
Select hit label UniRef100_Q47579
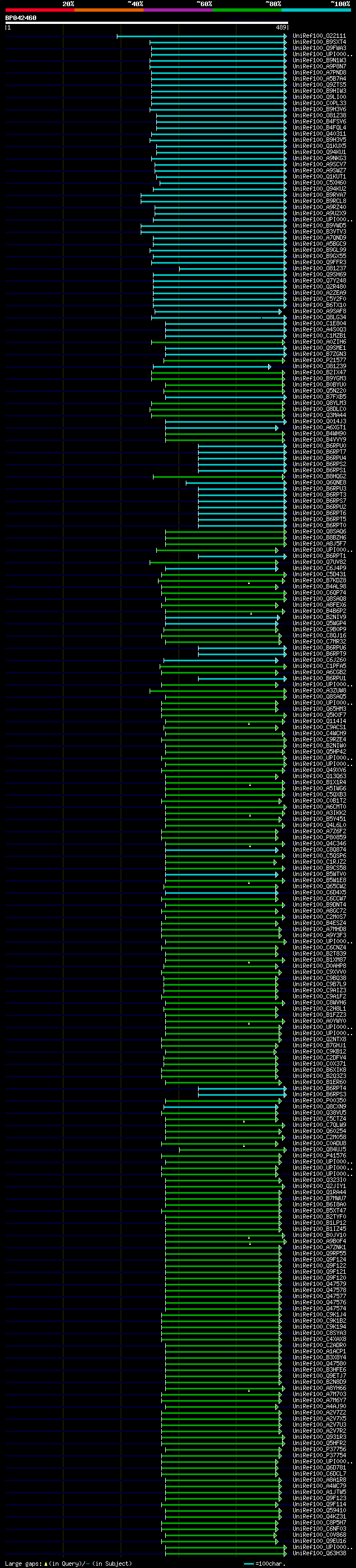pyautogui.click(x=319, y=1284)
